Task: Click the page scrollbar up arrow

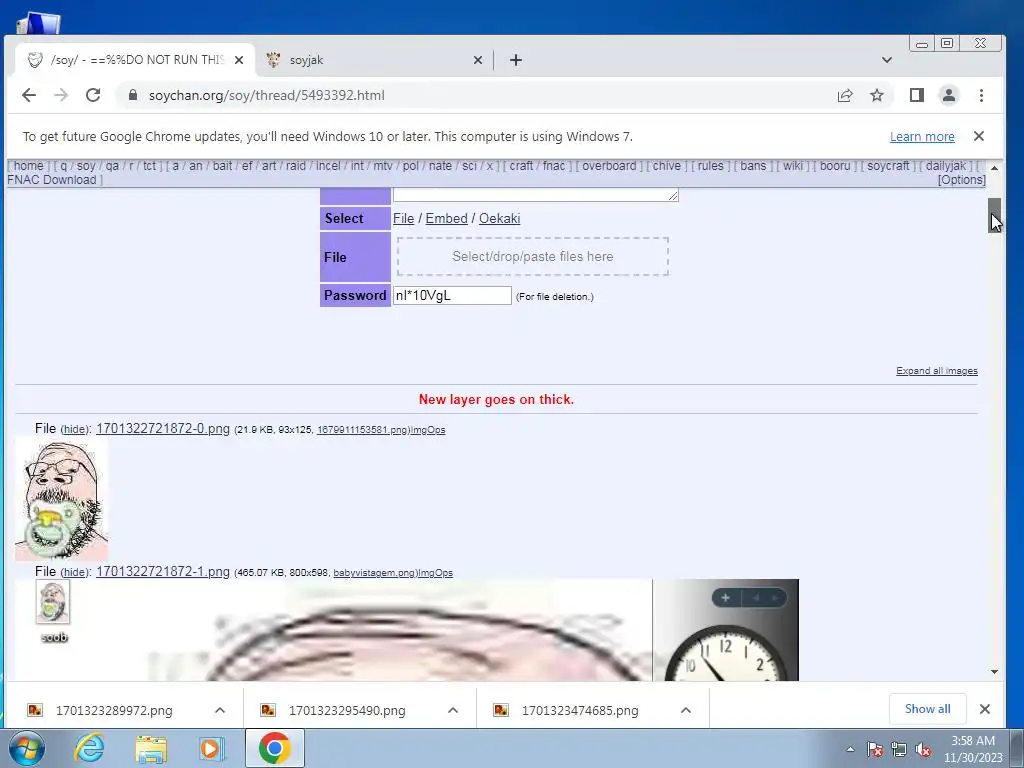Action: (994, 168)
